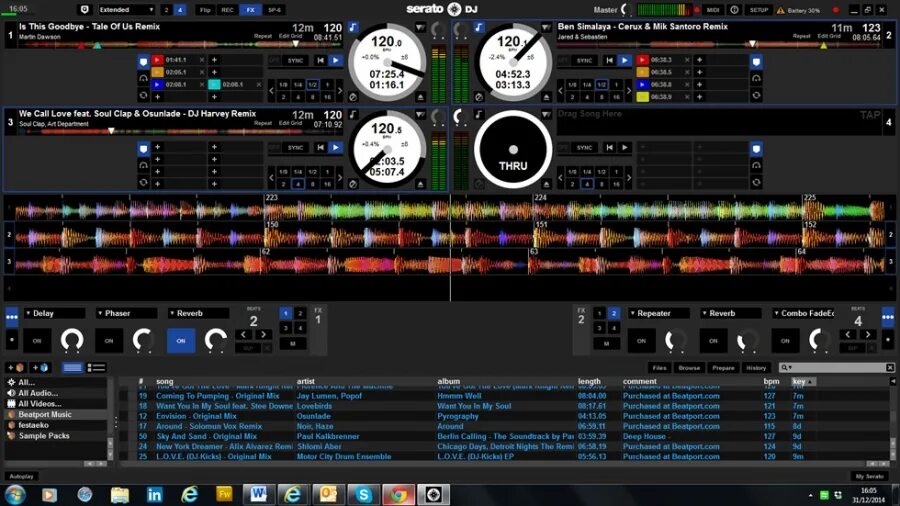900x506 pixels.
Task: Sort library by key column header
Action: click(x=803, y=382)
